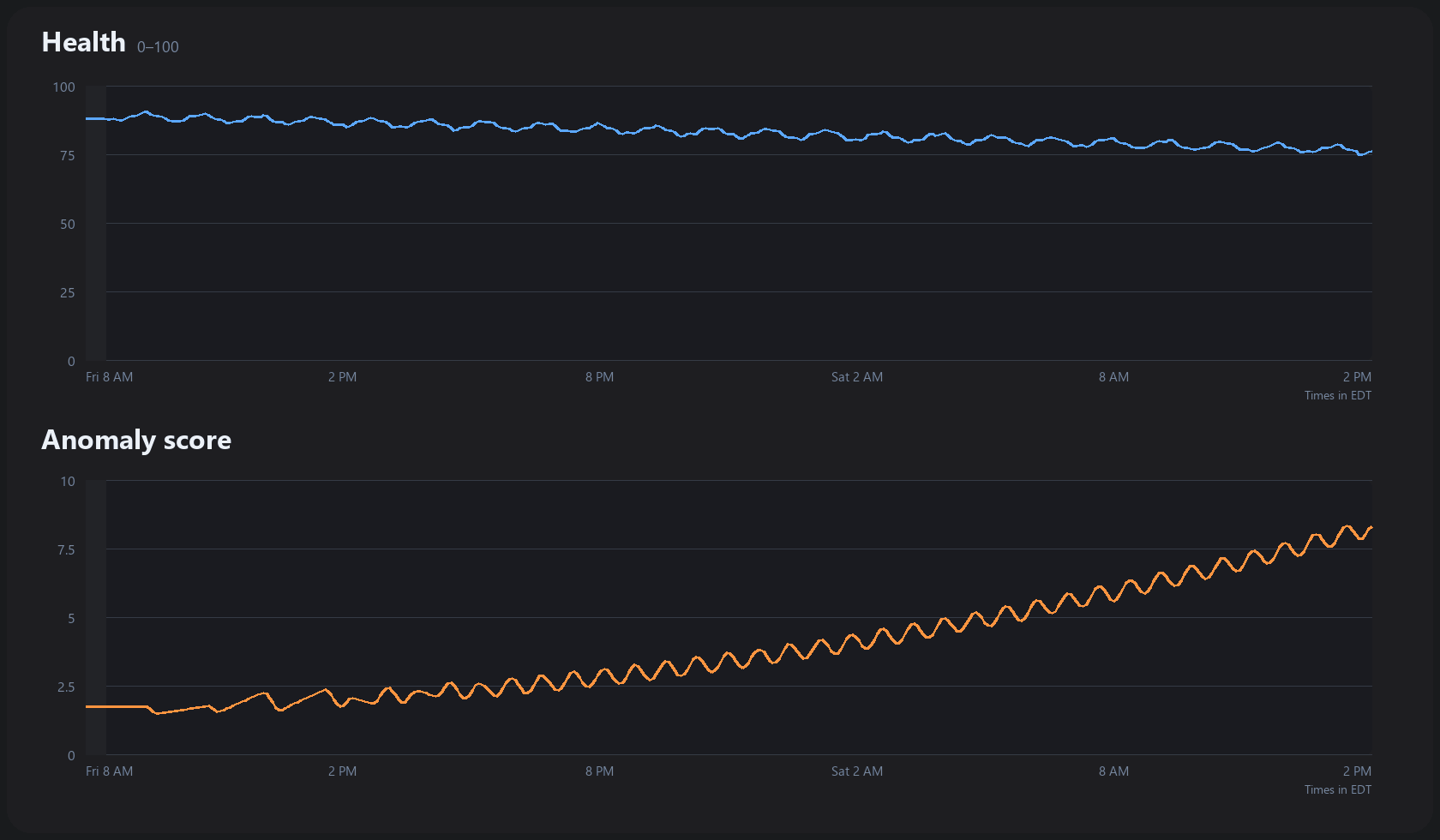The height and width of the screenshot is (840, 1440).
Task: Click the 100 y-axis label on Health chart
Action: point(64,87)
